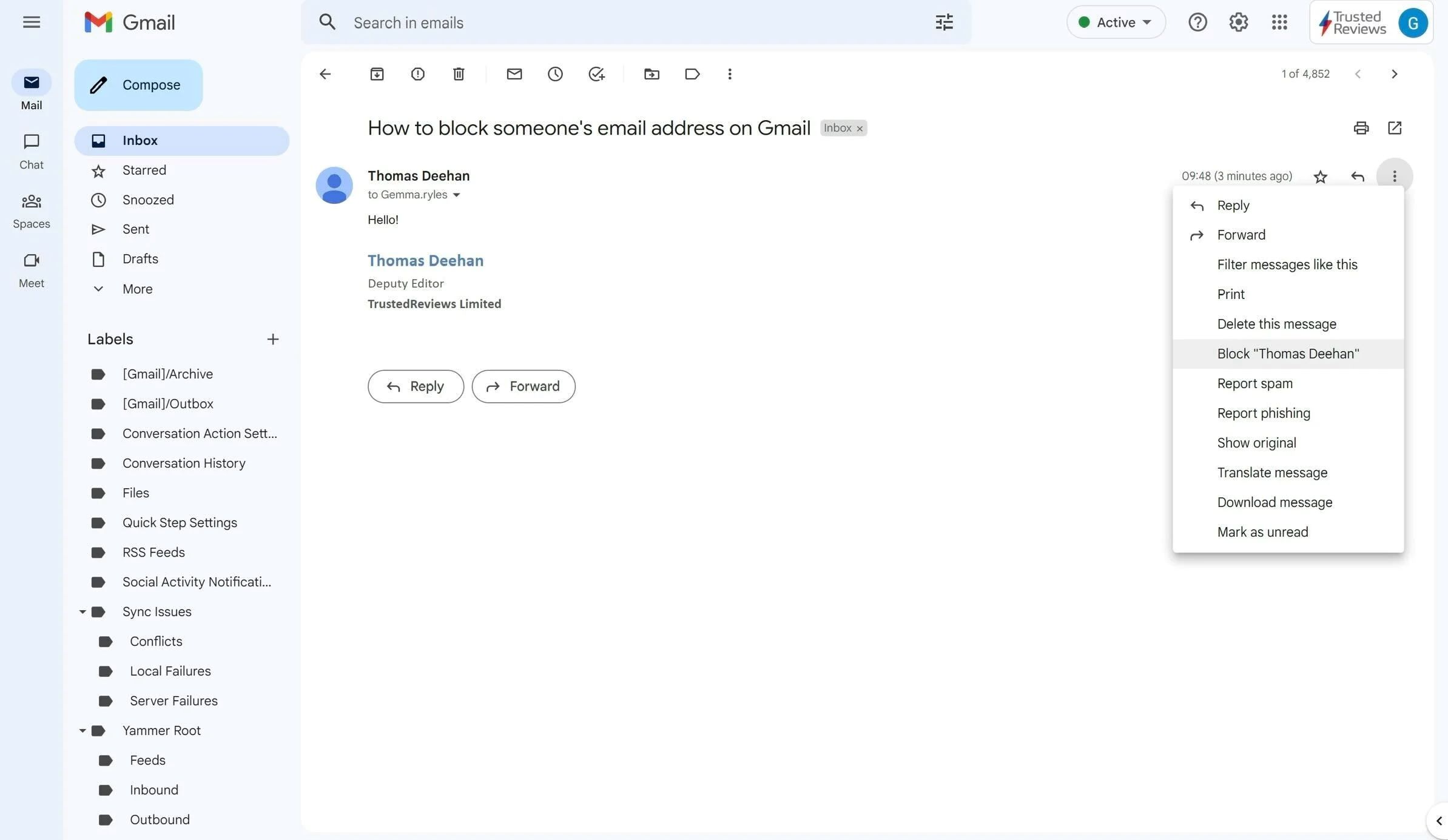Add this email to Tasks
1448x840 pixels.
[x=596, y=74]
